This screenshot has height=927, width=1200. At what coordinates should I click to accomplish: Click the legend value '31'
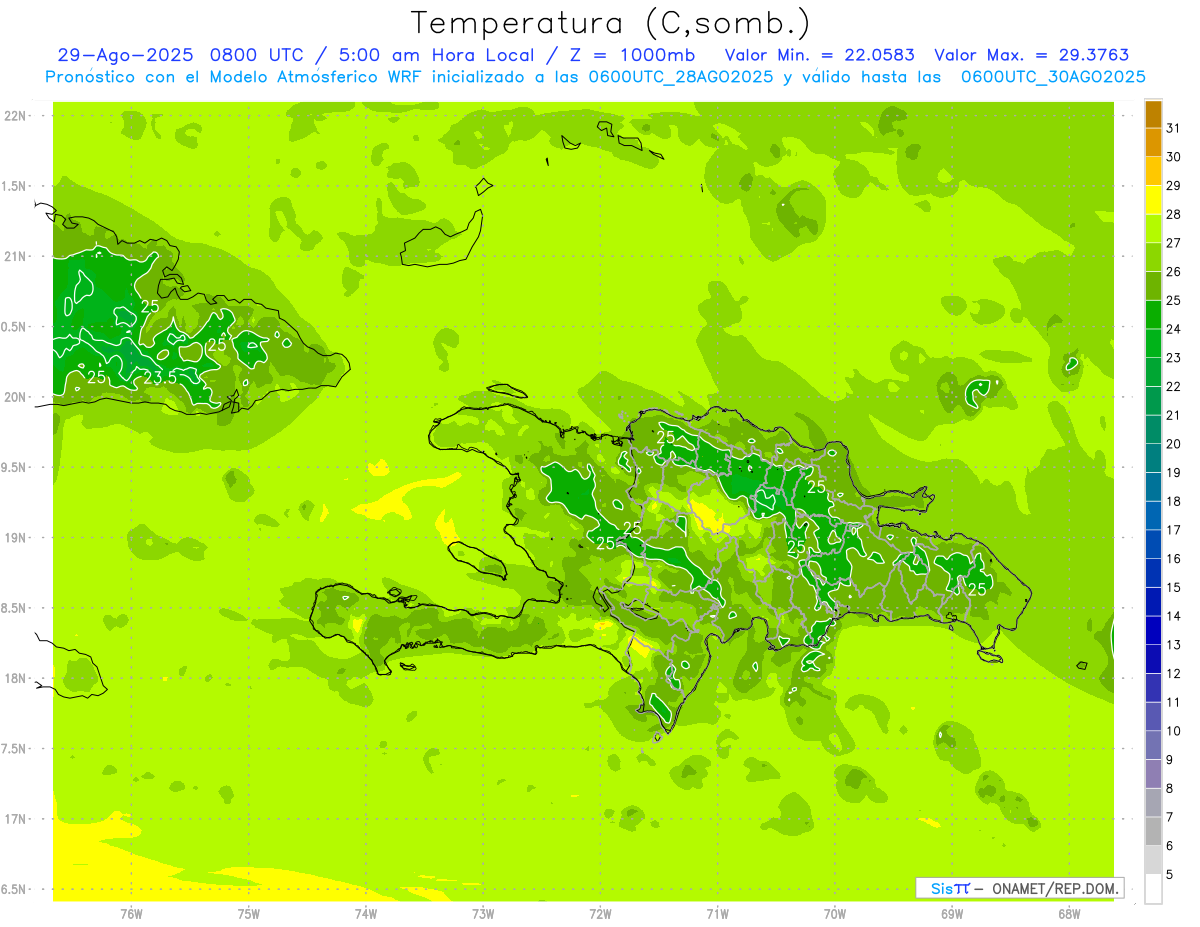coord(1174,128)
